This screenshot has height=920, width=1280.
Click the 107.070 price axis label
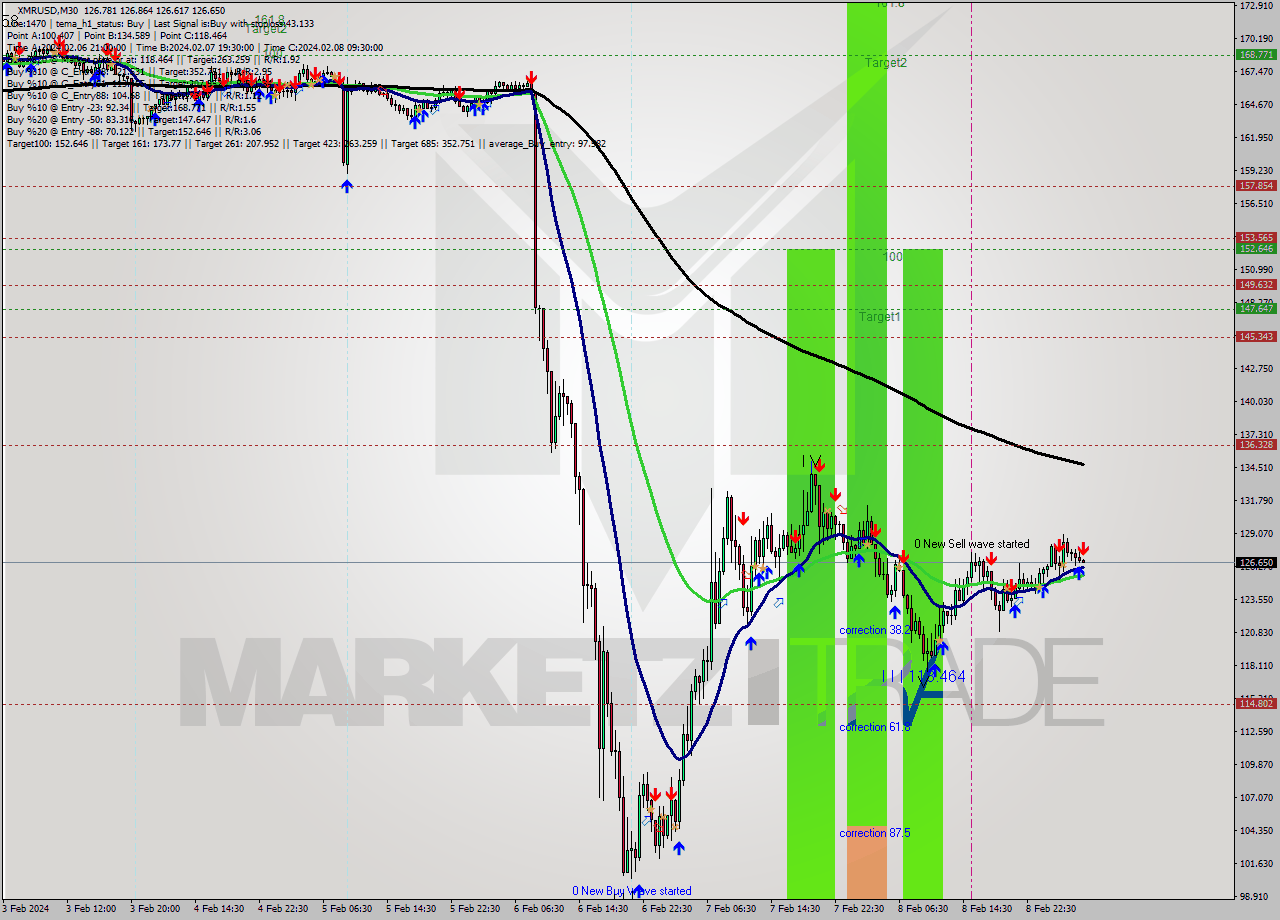tap(1256, 797)
